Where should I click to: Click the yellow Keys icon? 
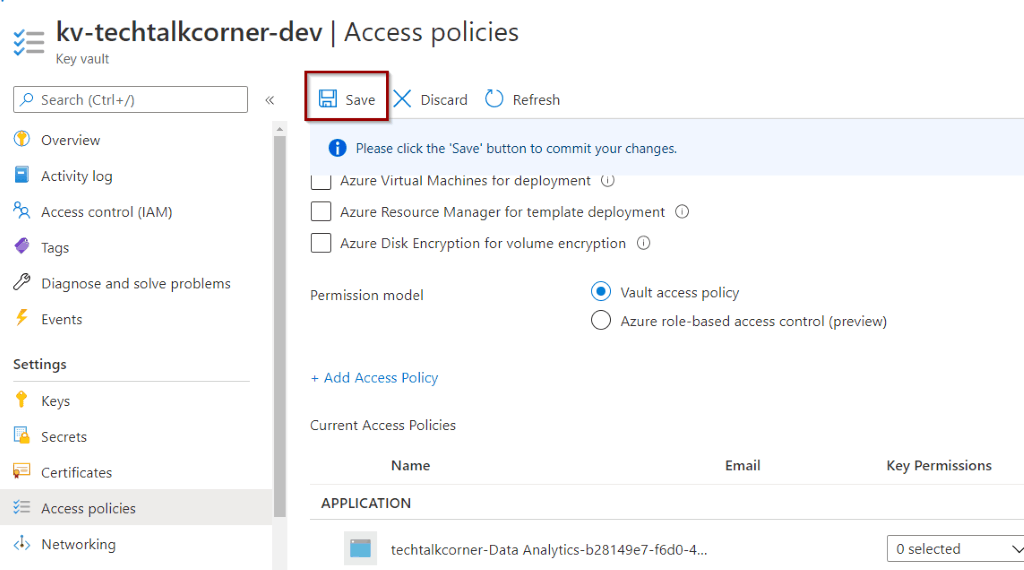coord(22,400)
